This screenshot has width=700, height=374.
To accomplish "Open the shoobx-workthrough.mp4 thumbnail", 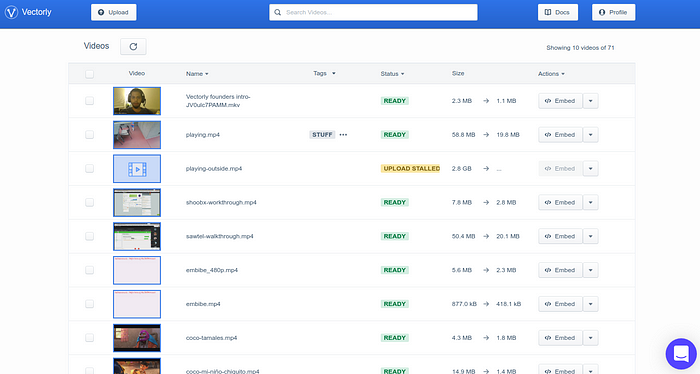I will [x=137, y=203].
